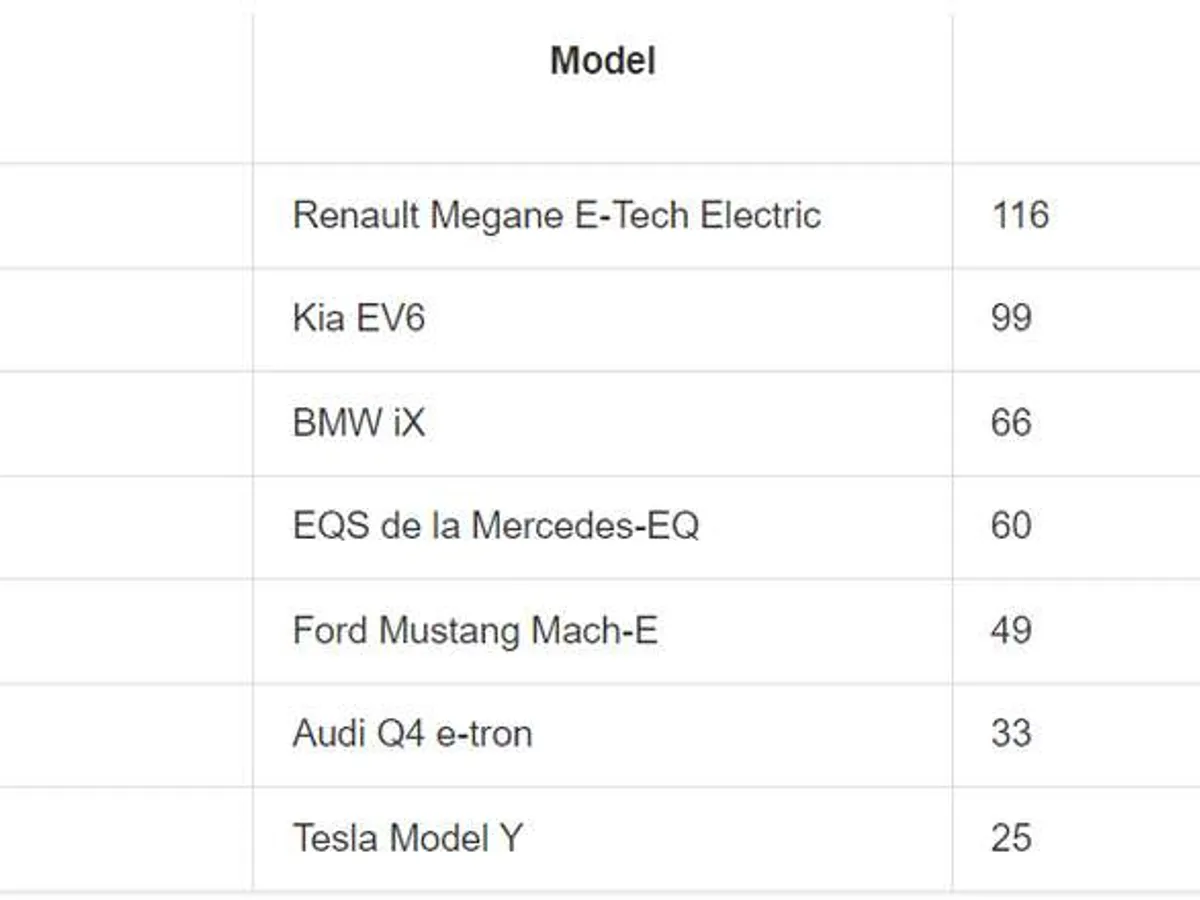Click the empty cell left of Kia EV6
1200x900 pixels.
[x=125, y=319]
